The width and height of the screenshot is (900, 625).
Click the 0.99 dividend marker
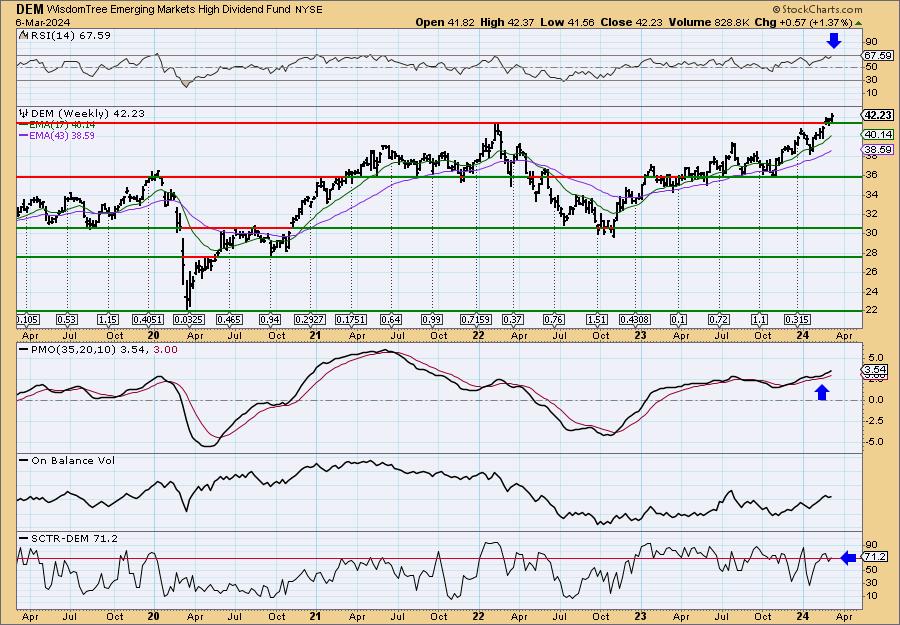tap(432, 320)
